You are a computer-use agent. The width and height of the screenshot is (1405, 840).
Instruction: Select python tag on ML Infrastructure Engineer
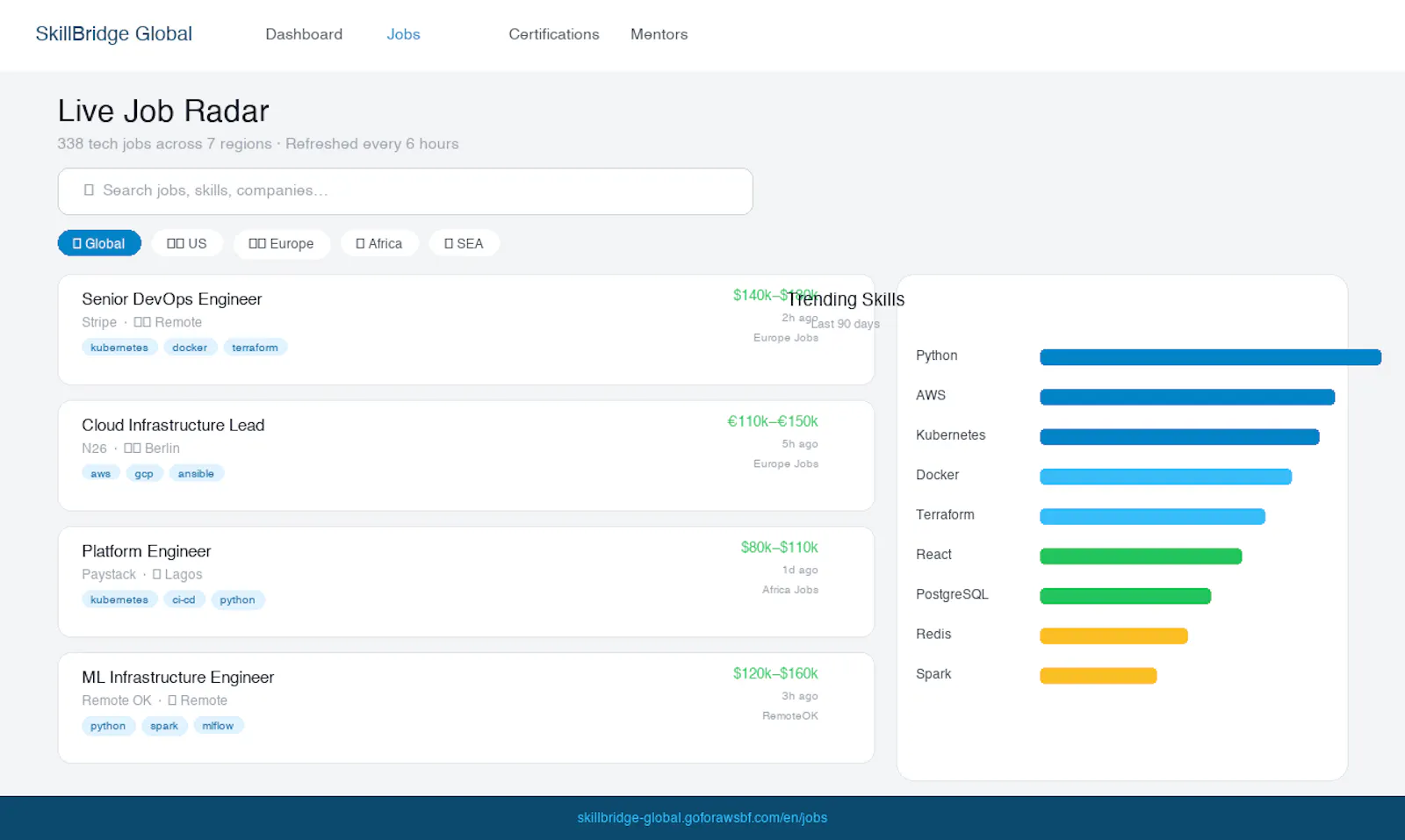click(108, 726)
